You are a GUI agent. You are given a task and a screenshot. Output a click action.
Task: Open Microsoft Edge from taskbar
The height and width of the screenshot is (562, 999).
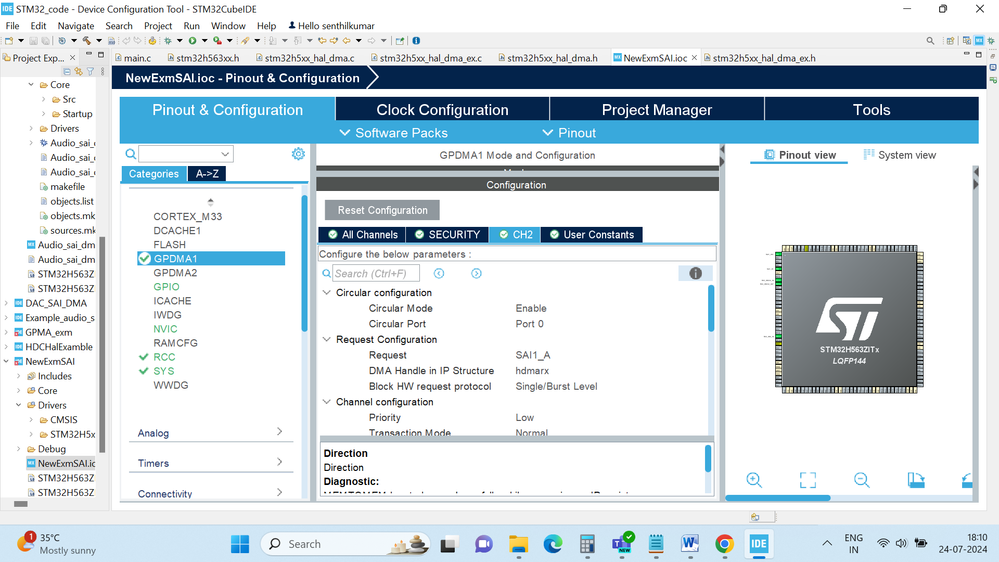pos(552,544)
